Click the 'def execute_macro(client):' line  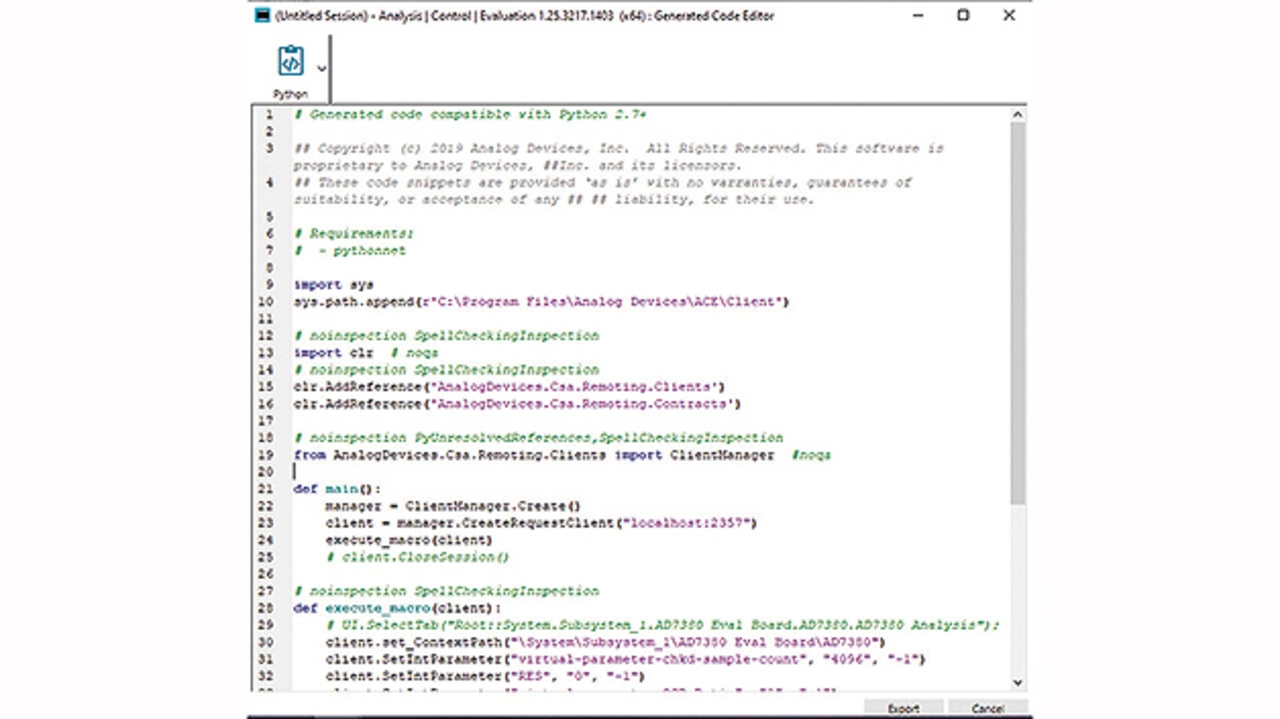coord(397,607)
